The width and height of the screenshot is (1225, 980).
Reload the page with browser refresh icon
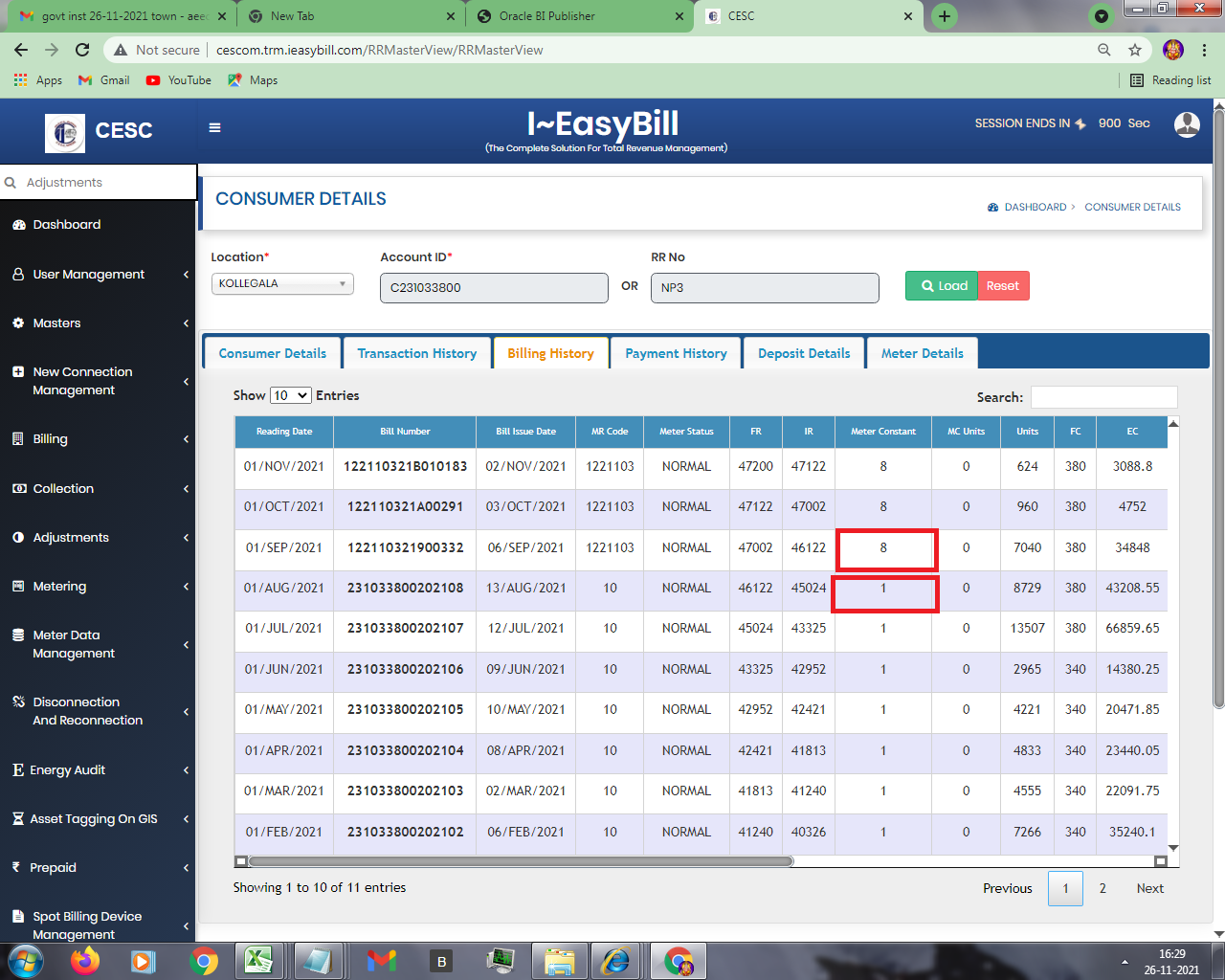[82, 50]
